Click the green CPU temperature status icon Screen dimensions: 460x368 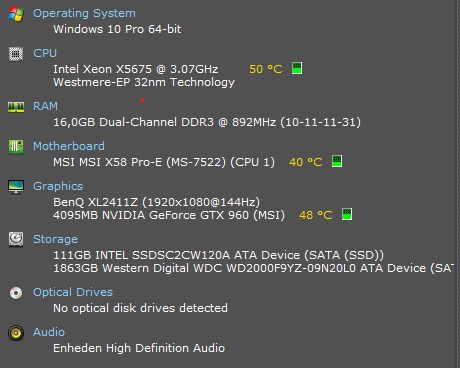tap(297, 68)
